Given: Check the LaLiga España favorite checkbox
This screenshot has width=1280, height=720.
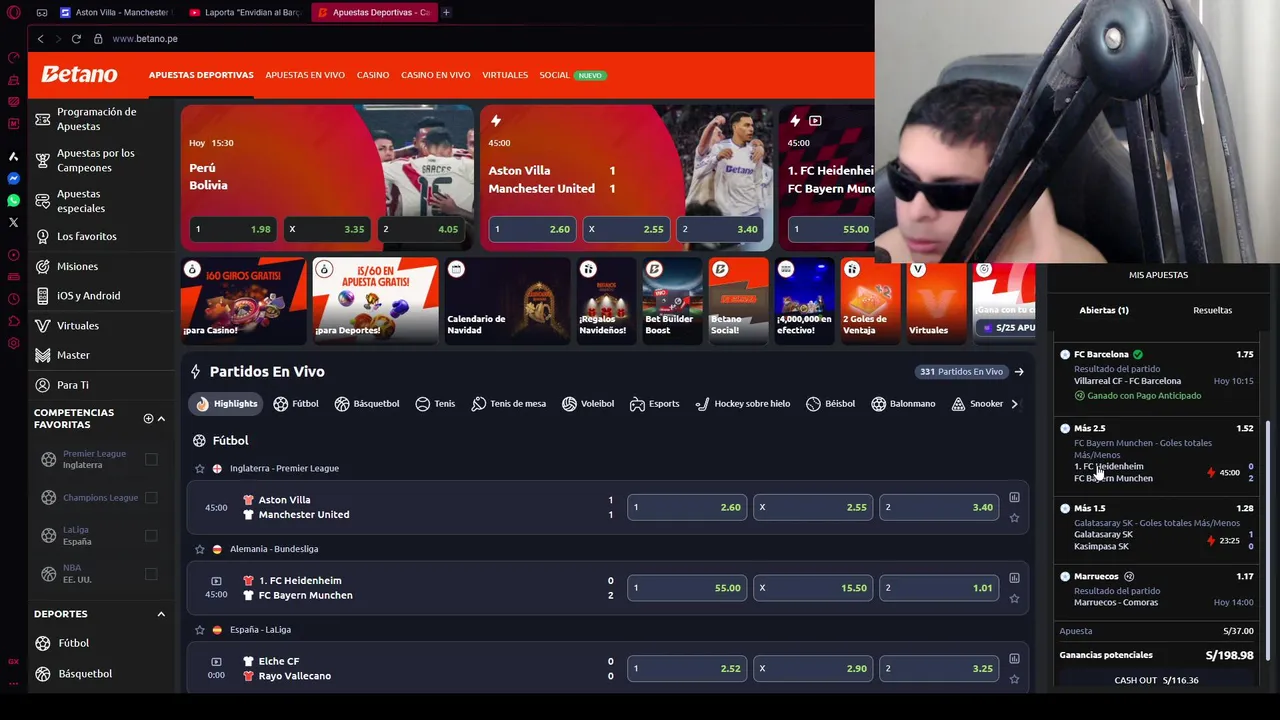Looking at the screenshot, I should 151,535.
